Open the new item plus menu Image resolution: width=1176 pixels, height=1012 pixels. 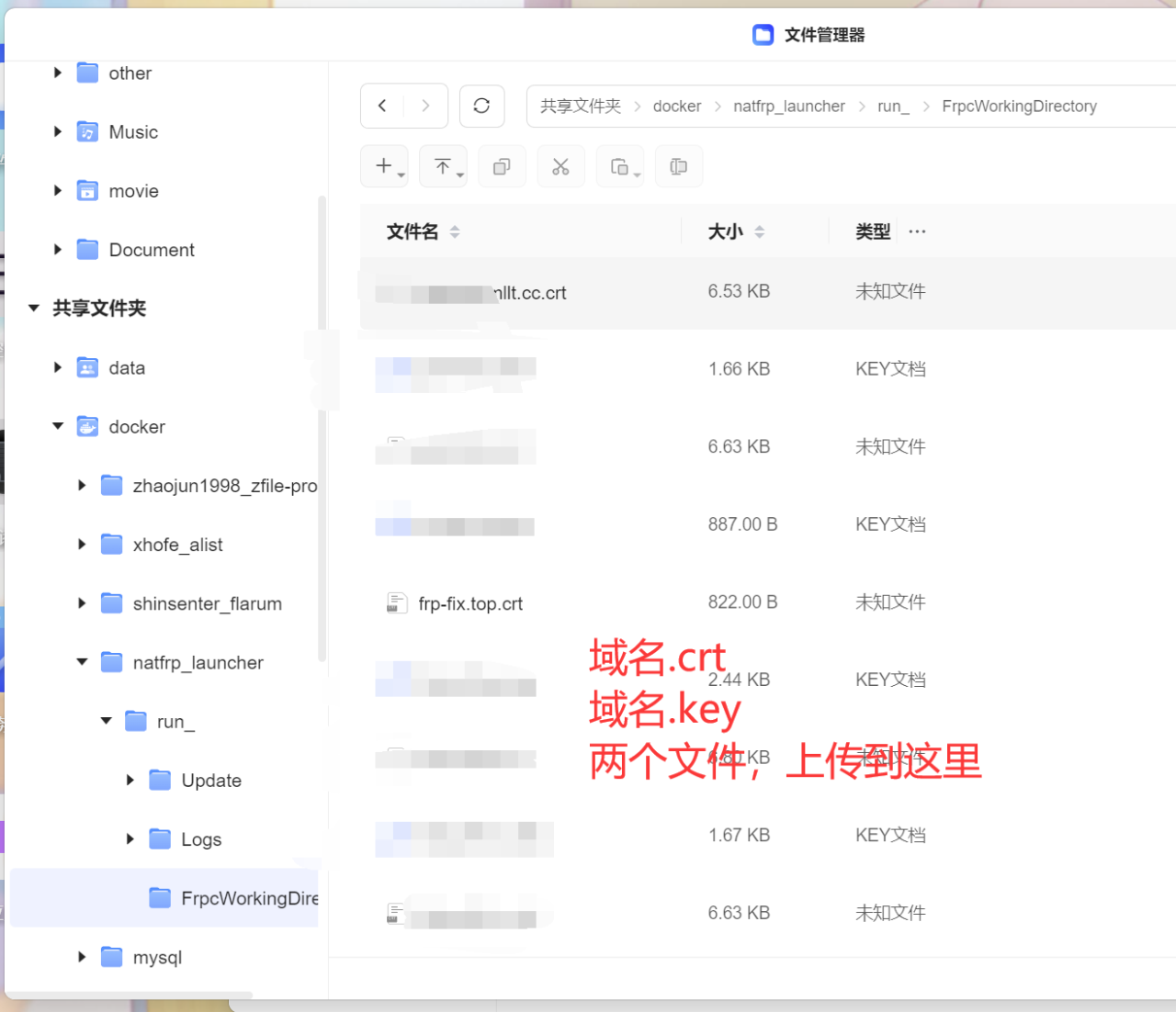coord(384,166)
